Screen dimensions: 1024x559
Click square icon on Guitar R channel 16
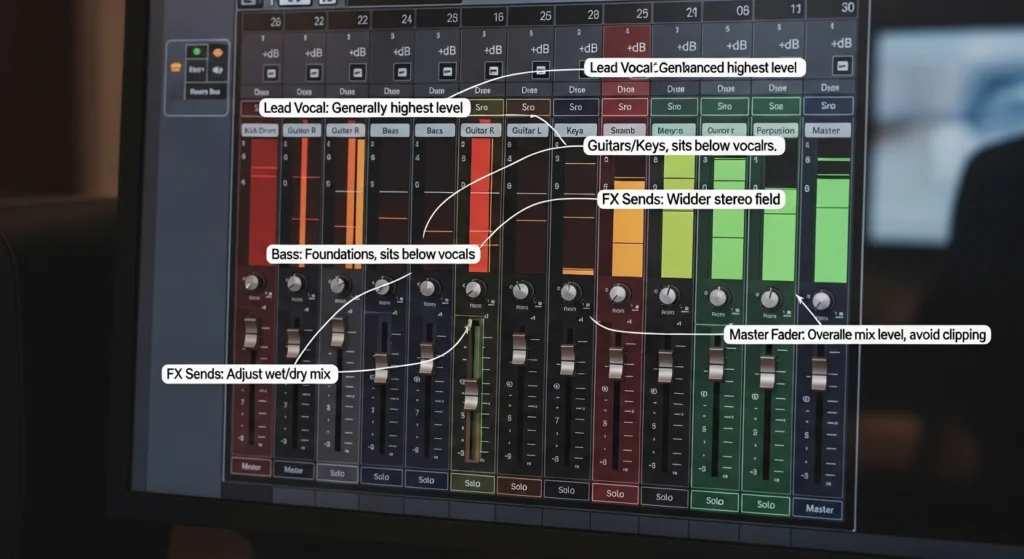(494, 70)
